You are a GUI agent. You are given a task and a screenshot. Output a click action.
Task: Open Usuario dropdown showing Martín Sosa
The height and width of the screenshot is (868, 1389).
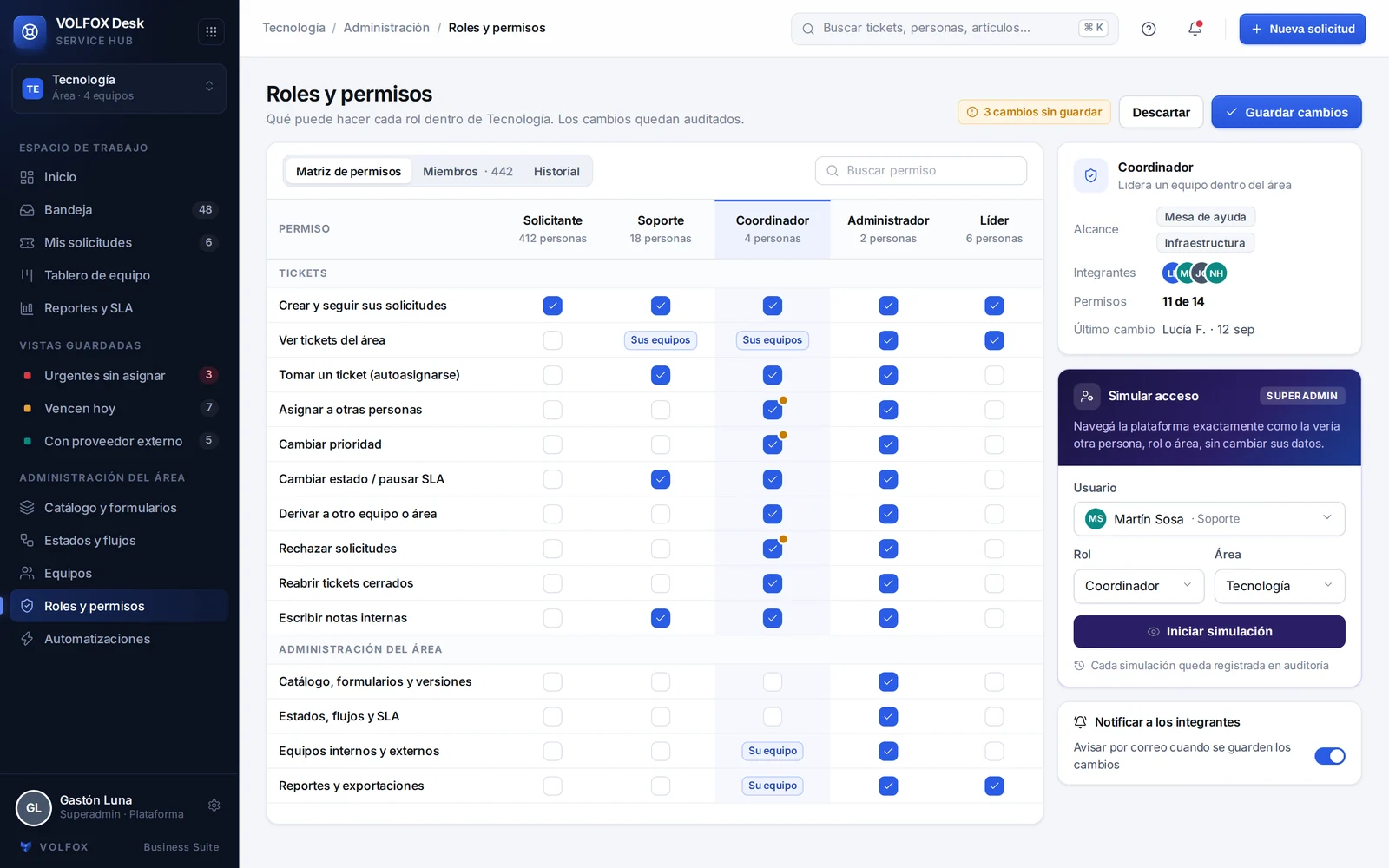click(x=1209, y=519)
